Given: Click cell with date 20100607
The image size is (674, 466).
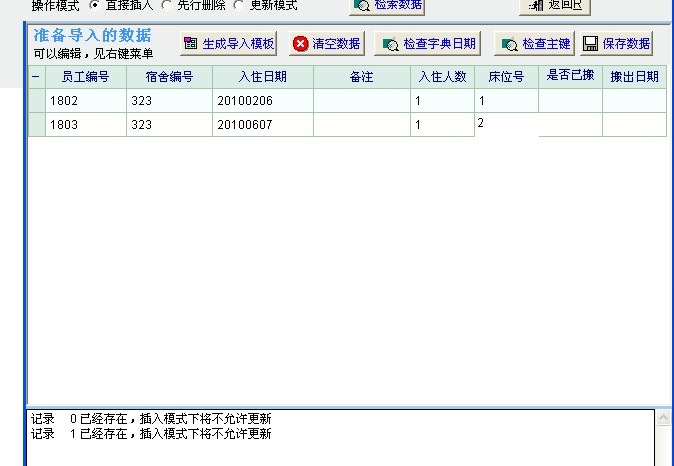Looking at the screenshot, I should pos(262,125).
